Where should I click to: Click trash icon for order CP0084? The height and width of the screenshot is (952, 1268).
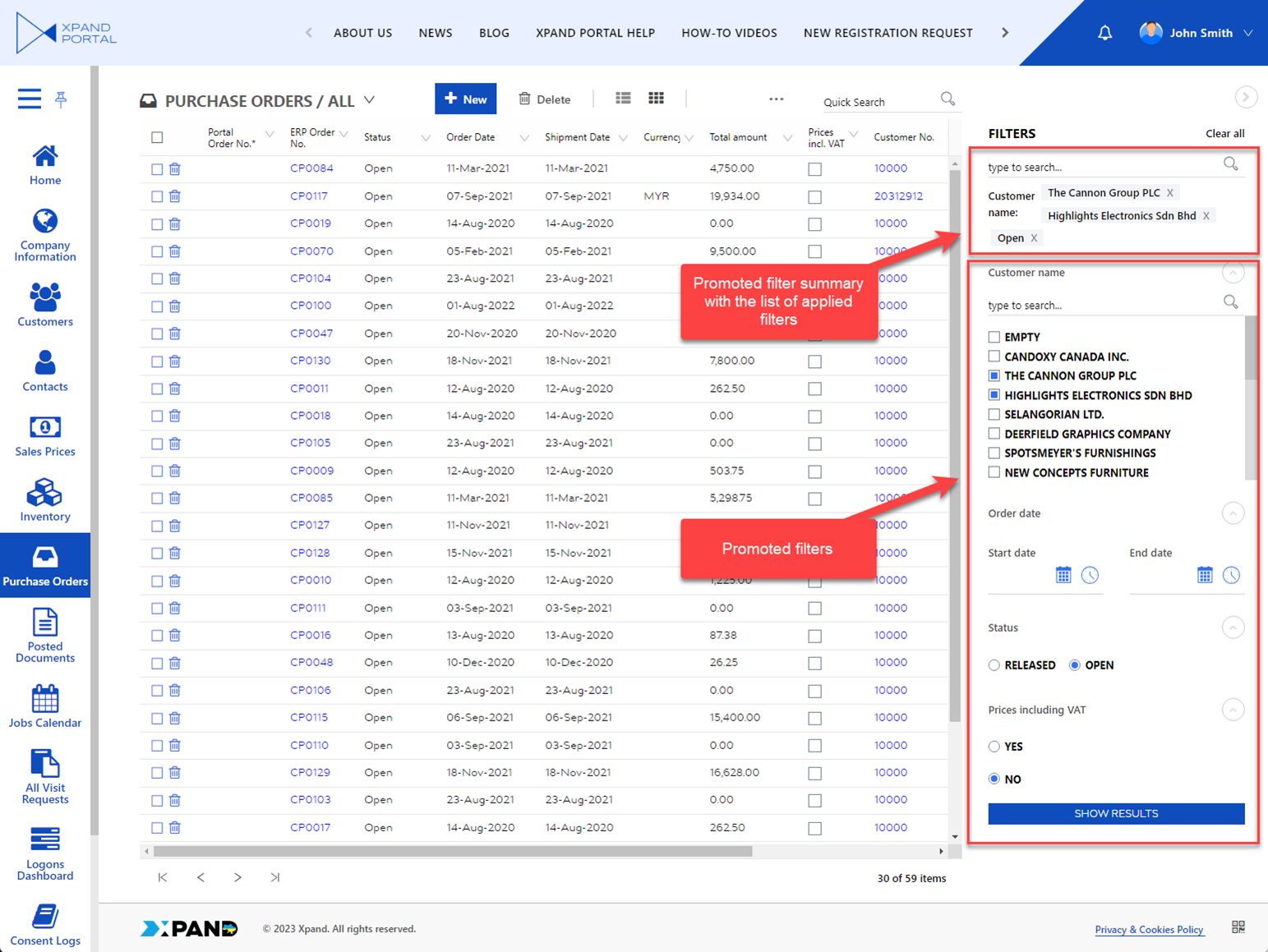coord(175,169)
